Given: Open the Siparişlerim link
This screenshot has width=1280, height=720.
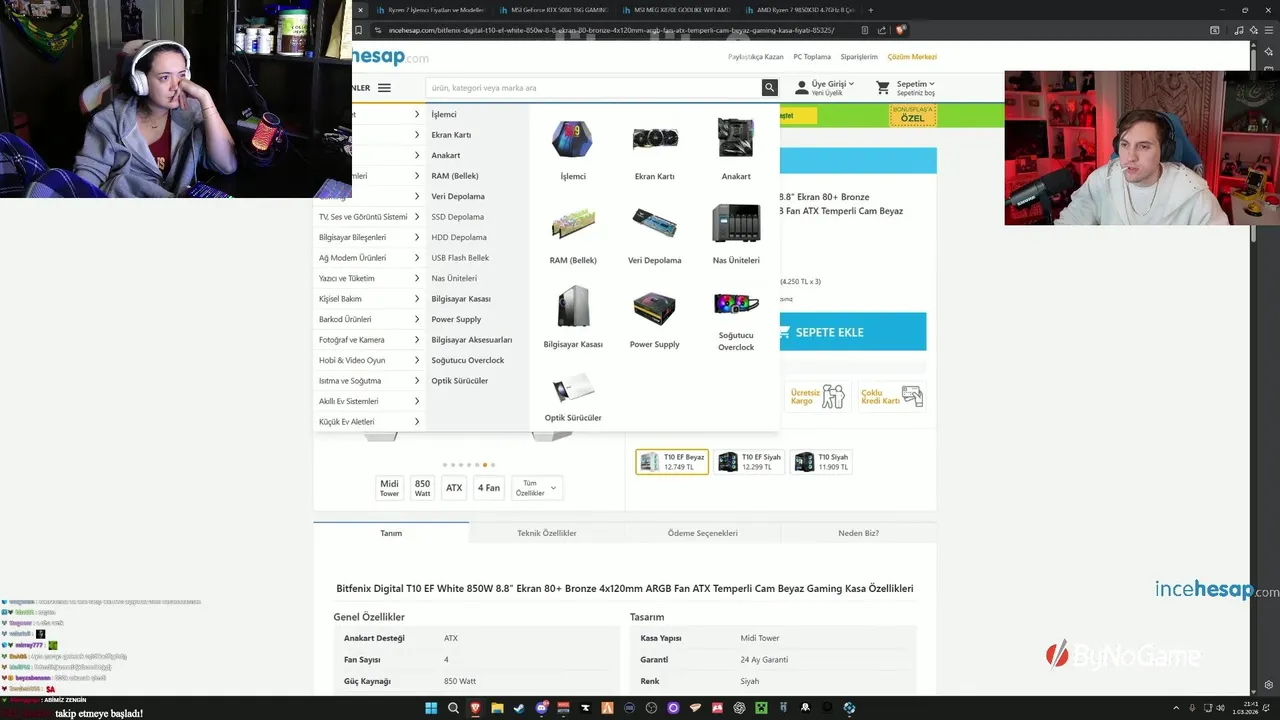Looking at the screenshot, I should pos(859,57).
